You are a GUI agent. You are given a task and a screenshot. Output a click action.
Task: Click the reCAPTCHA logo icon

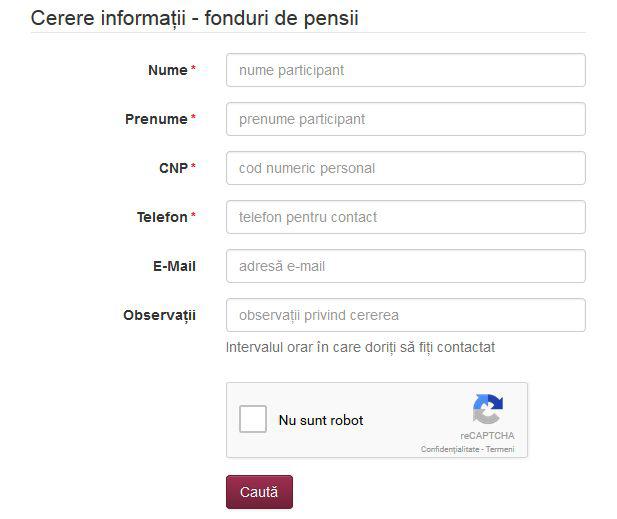click(487, 410)
